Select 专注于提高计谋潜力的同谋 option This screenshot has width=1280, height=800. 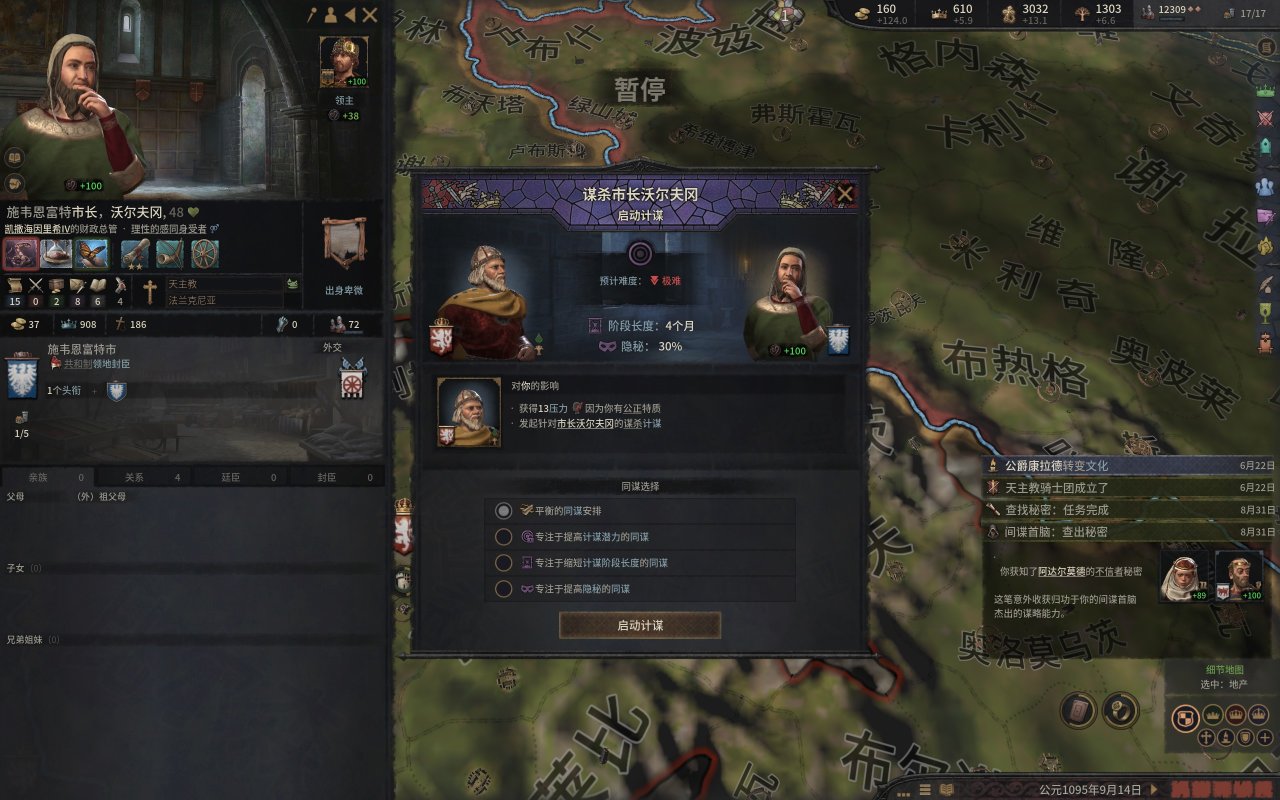[x=640, y=537]
